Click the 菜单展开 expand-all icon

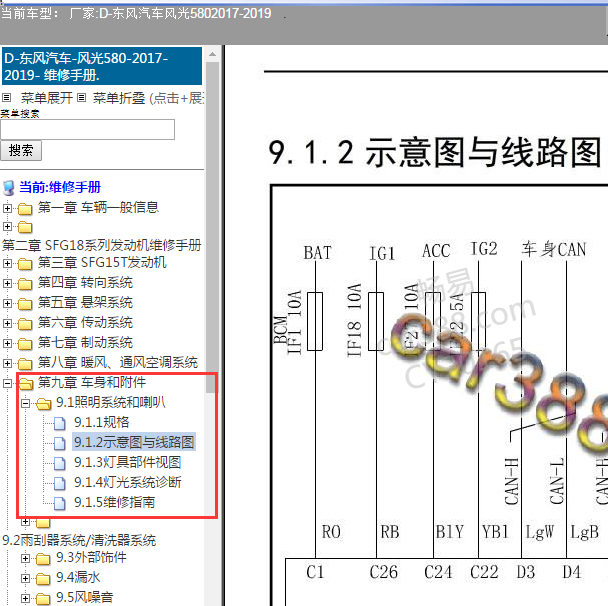[7, 97]
